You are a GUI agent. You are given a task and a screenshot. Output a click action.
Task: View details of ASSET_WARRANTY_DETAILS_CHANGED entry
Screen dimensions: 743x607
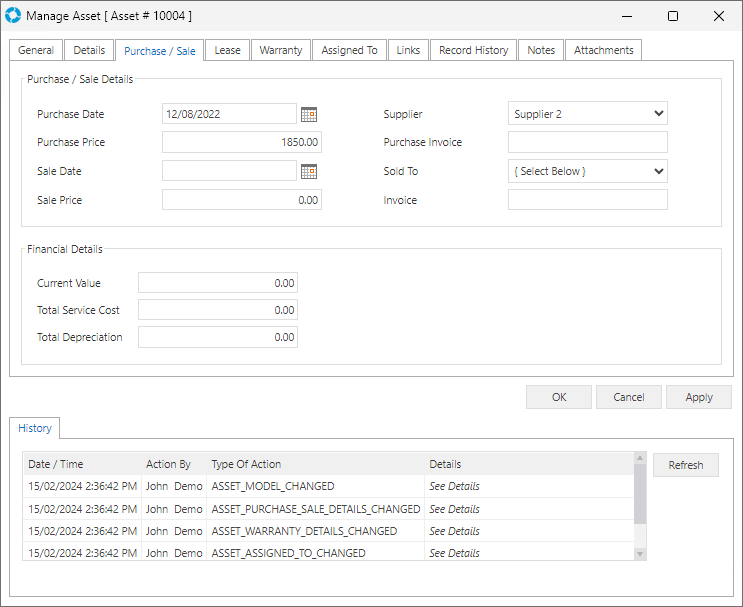pos(454,531)
